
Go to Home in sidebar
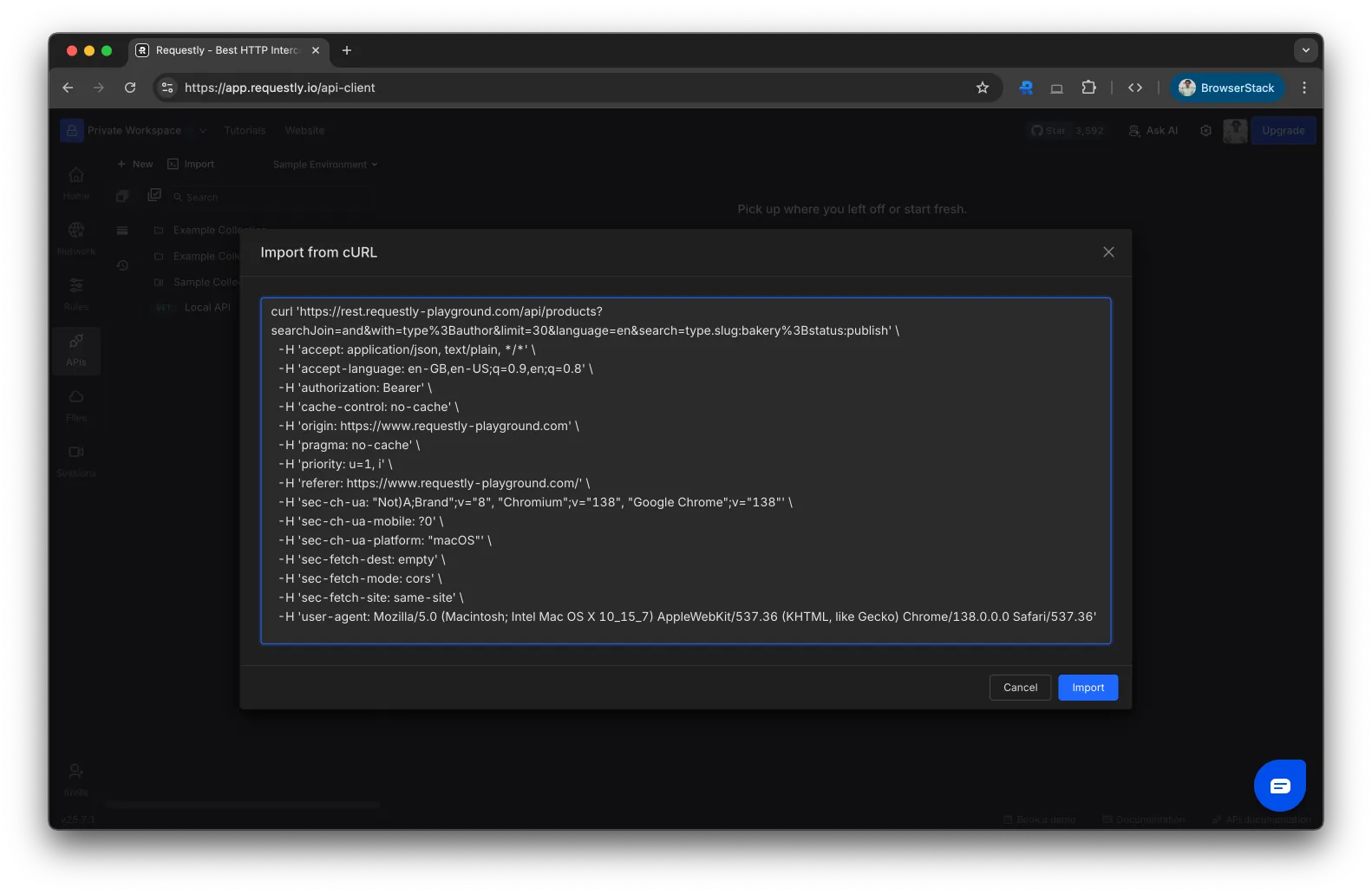(76, 183)
